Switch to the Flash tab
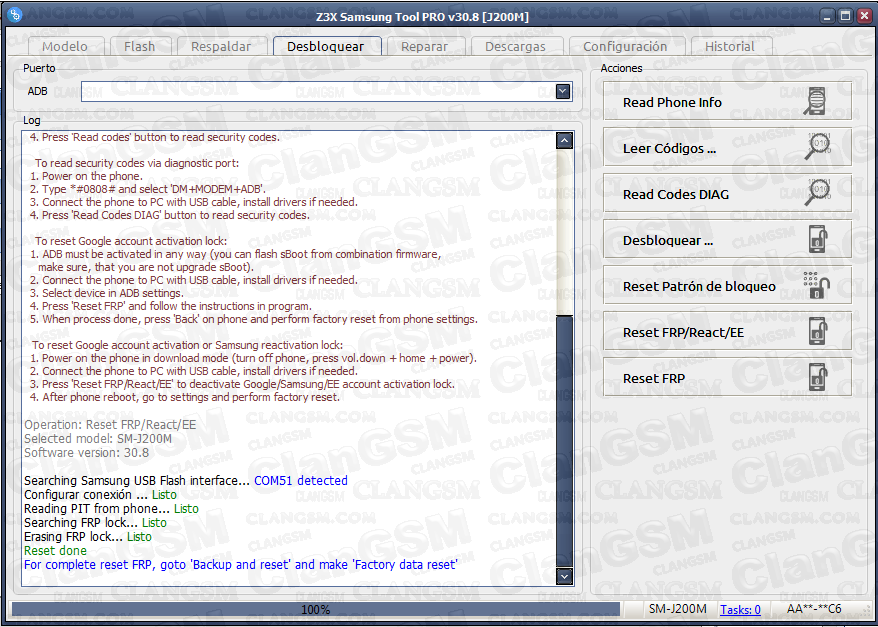This screenshot has height=627, width=878. pyautogui.click(x=139, y=46)
